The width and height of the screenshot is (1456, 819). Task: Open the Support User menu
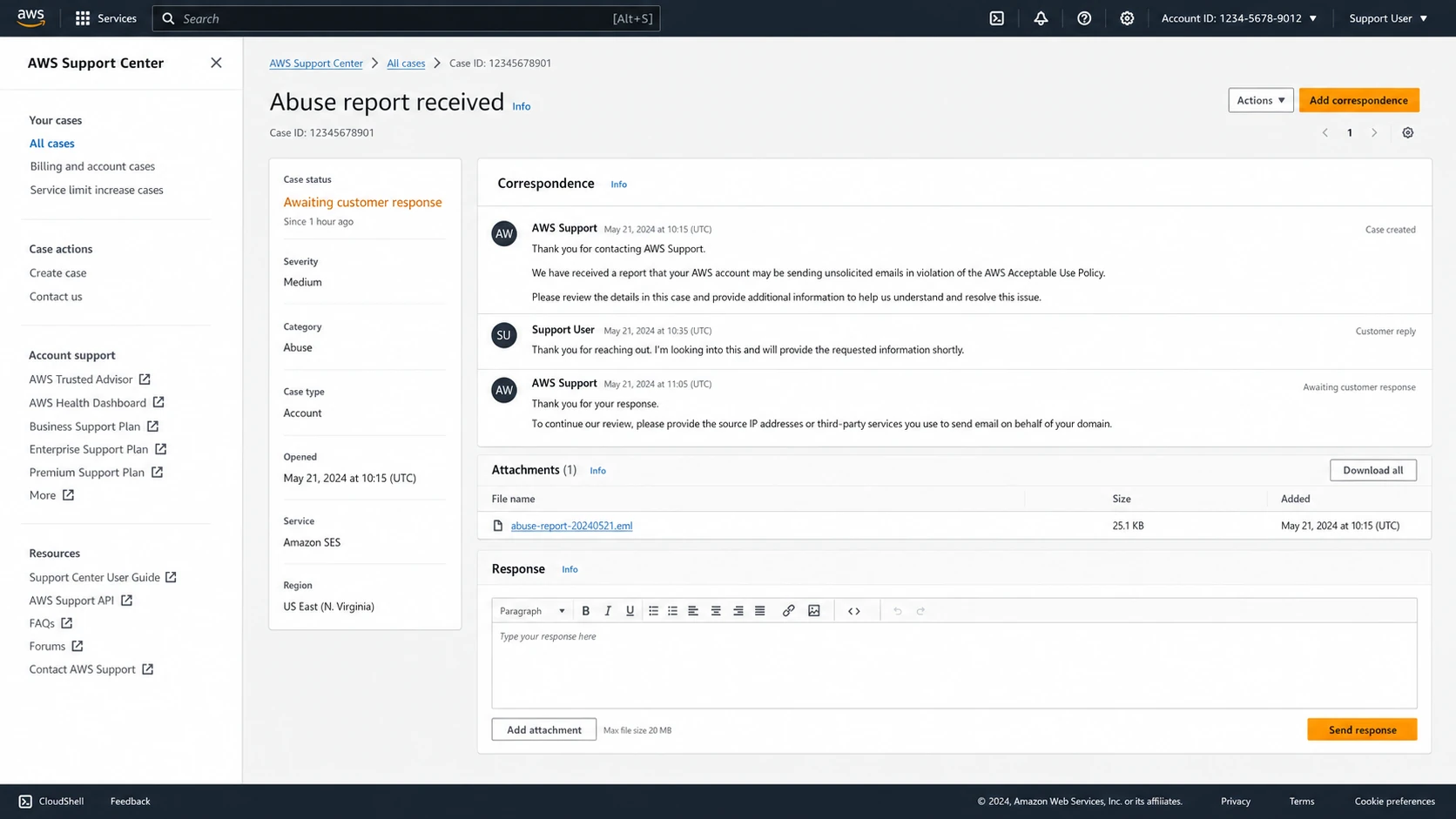[x=1388, y=18]
